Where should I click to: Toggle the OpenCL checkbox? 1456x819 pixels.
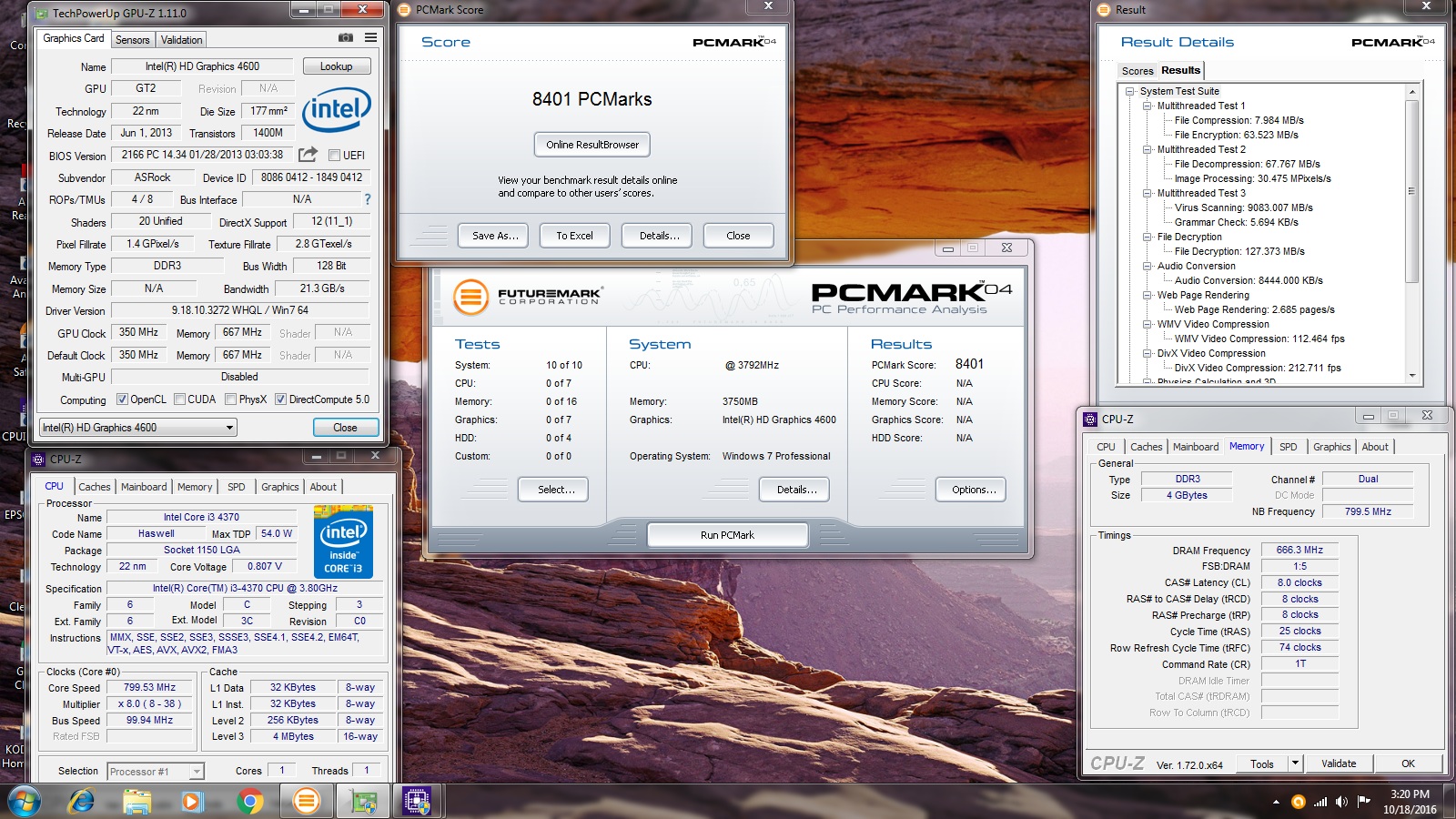[x=122, y=399]
